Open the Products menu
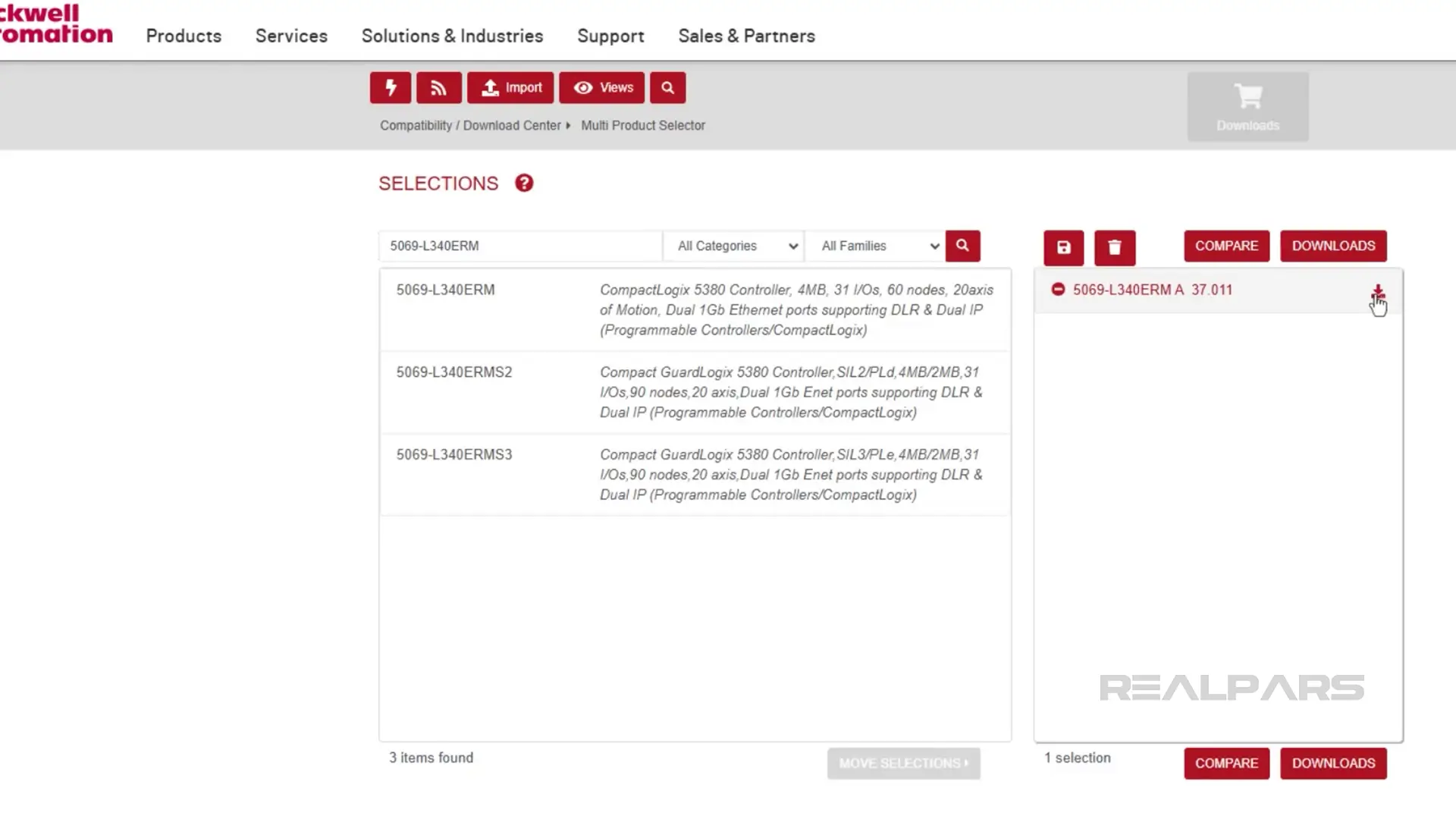This screenshot has height=819, width=1456. [x=184, y=36]
